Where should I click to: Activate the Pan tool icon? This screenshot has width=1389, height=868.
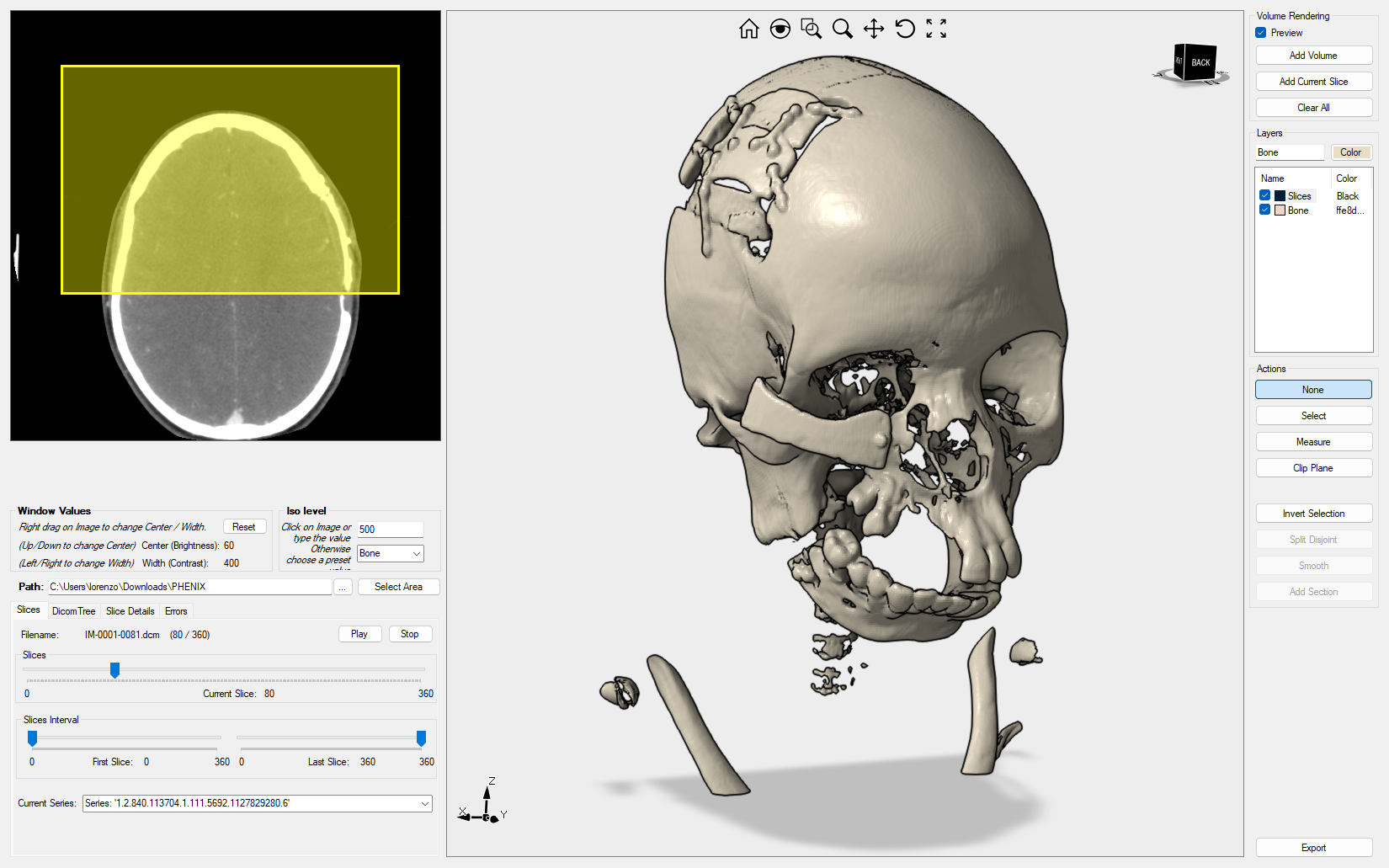click(873, 28)
